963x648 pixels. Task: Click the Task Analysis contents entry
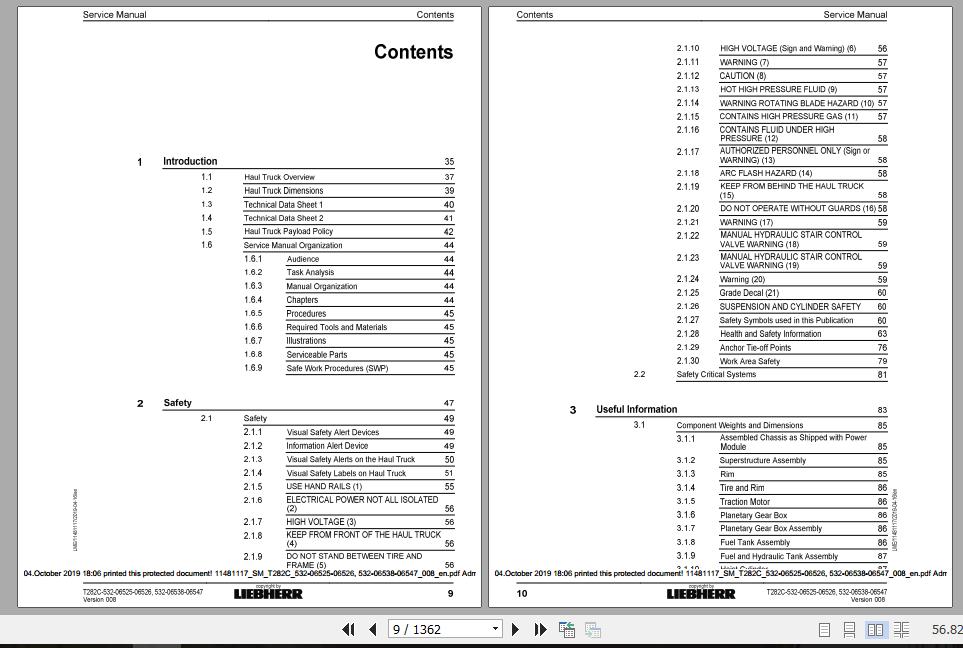click(x=311, y=272)
